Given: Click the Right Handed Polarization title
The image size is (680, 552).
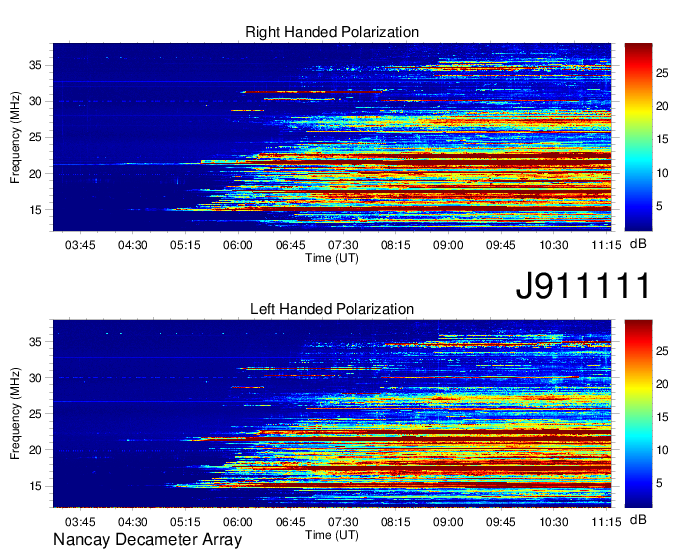Looking at the screenshot, I should coord(332,32).
